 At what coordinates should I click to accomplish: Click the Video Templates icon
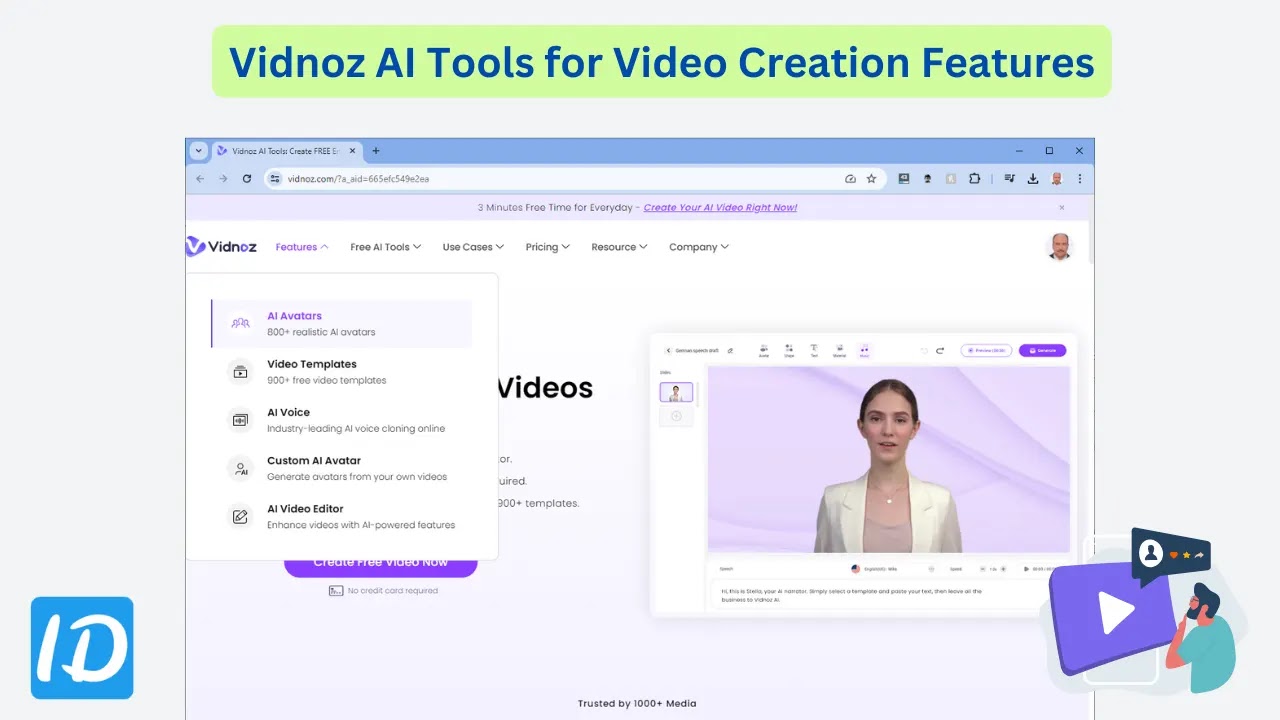coord(240,372)
